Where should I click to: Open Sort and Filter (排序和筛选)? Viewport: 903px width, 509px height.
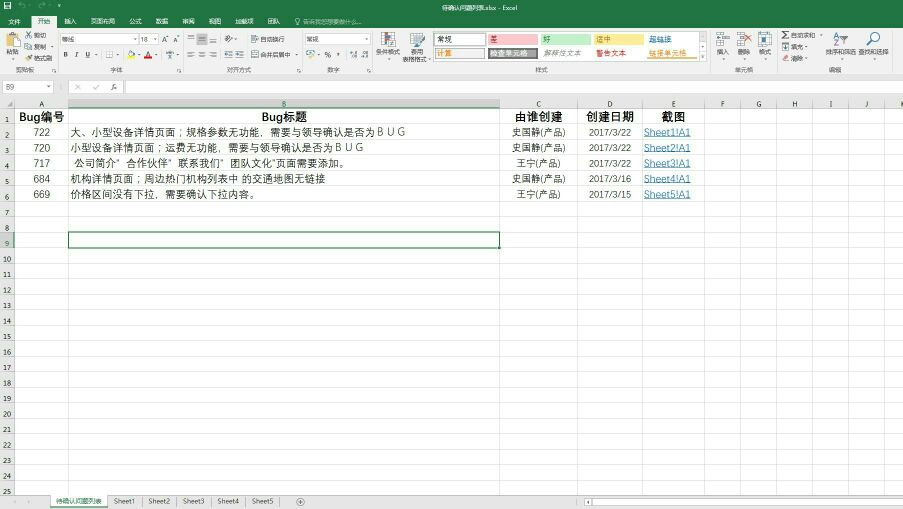[840, 44]
